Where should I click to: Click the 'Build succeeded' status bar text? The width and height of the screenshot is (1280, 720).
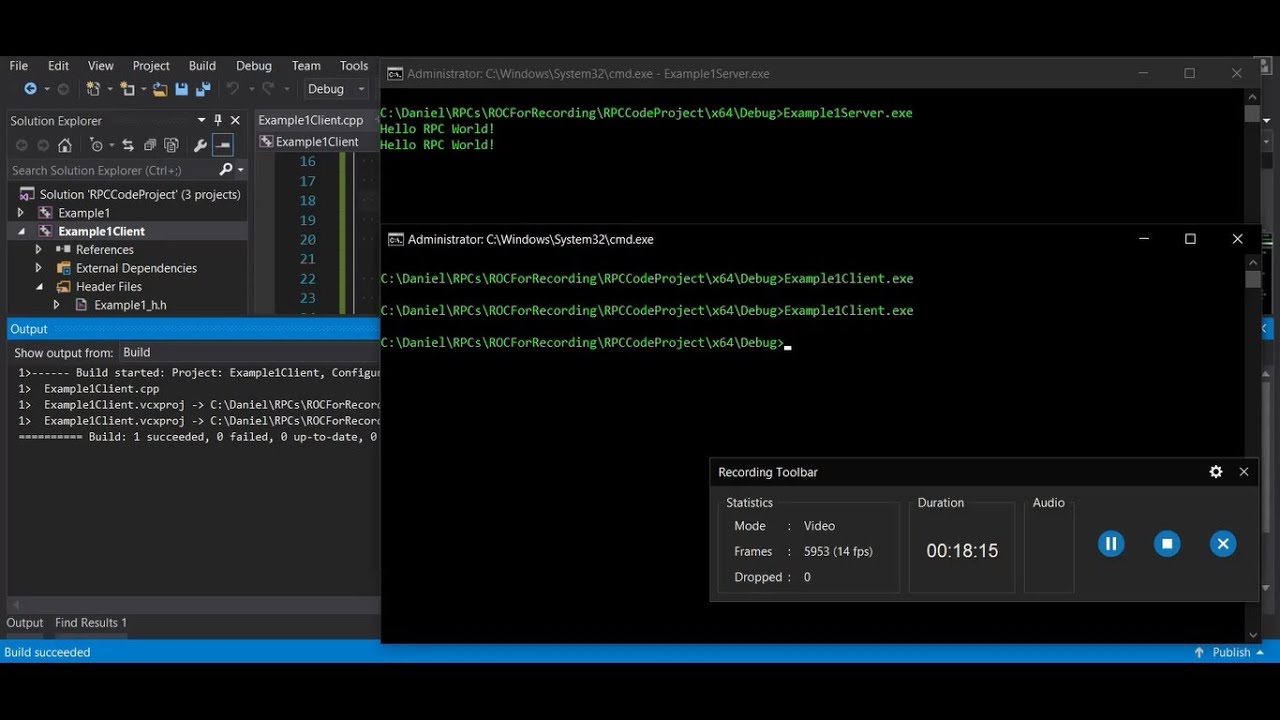click(x=47, y=652)
